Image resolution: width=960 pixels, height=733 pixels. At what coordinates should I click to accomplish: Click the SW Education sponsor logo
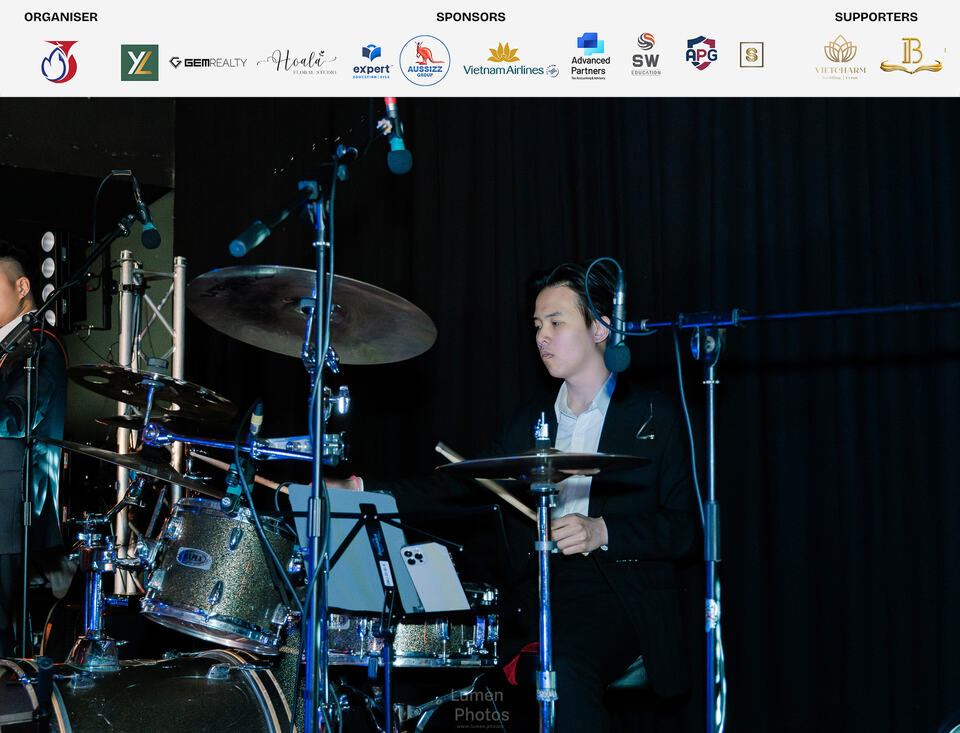tap(646, 55)
